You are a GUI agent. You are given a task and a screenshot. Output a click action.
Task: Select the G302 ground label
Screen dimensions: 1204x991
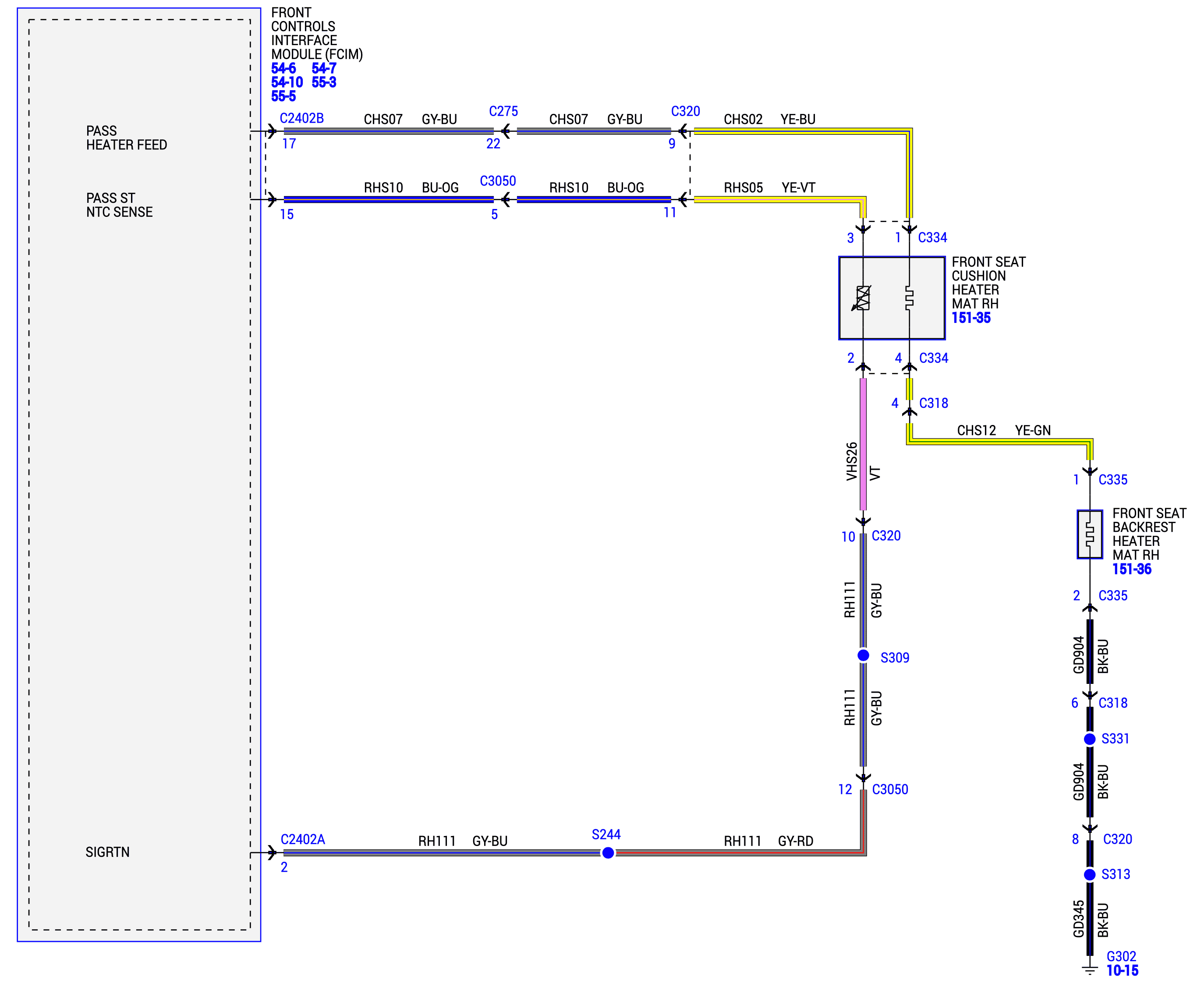click(x=1121, y=956)
